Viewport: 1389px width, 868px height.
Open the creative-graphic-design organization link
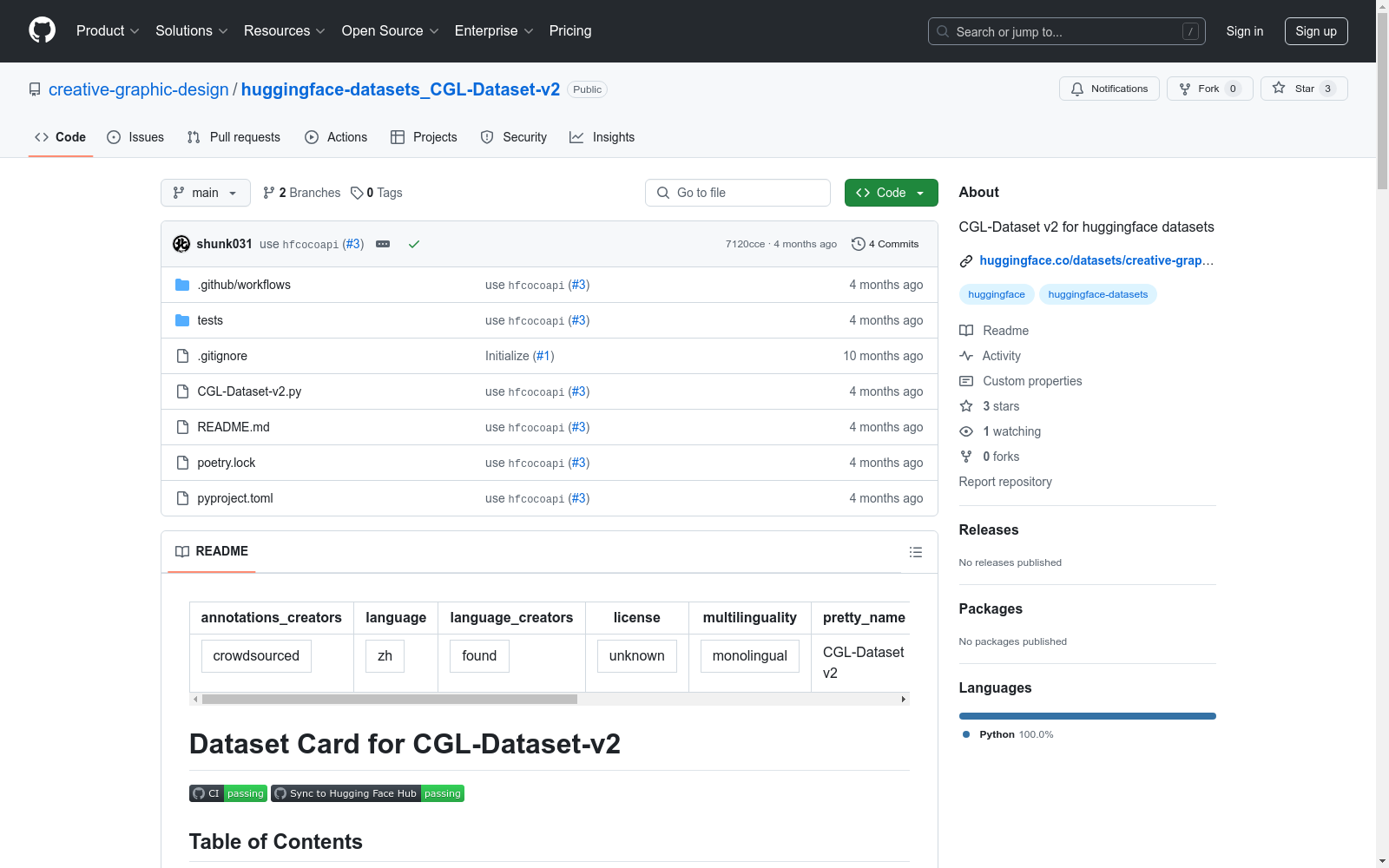click(x=139, y=89)
